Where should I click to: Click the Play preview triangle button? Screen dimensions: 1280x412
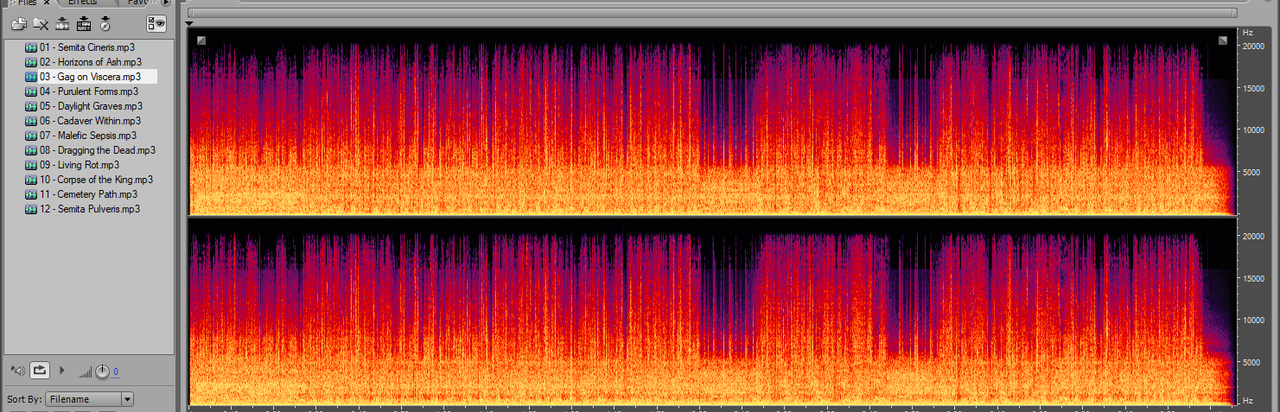pyautogui.click(x=63, y=371)
